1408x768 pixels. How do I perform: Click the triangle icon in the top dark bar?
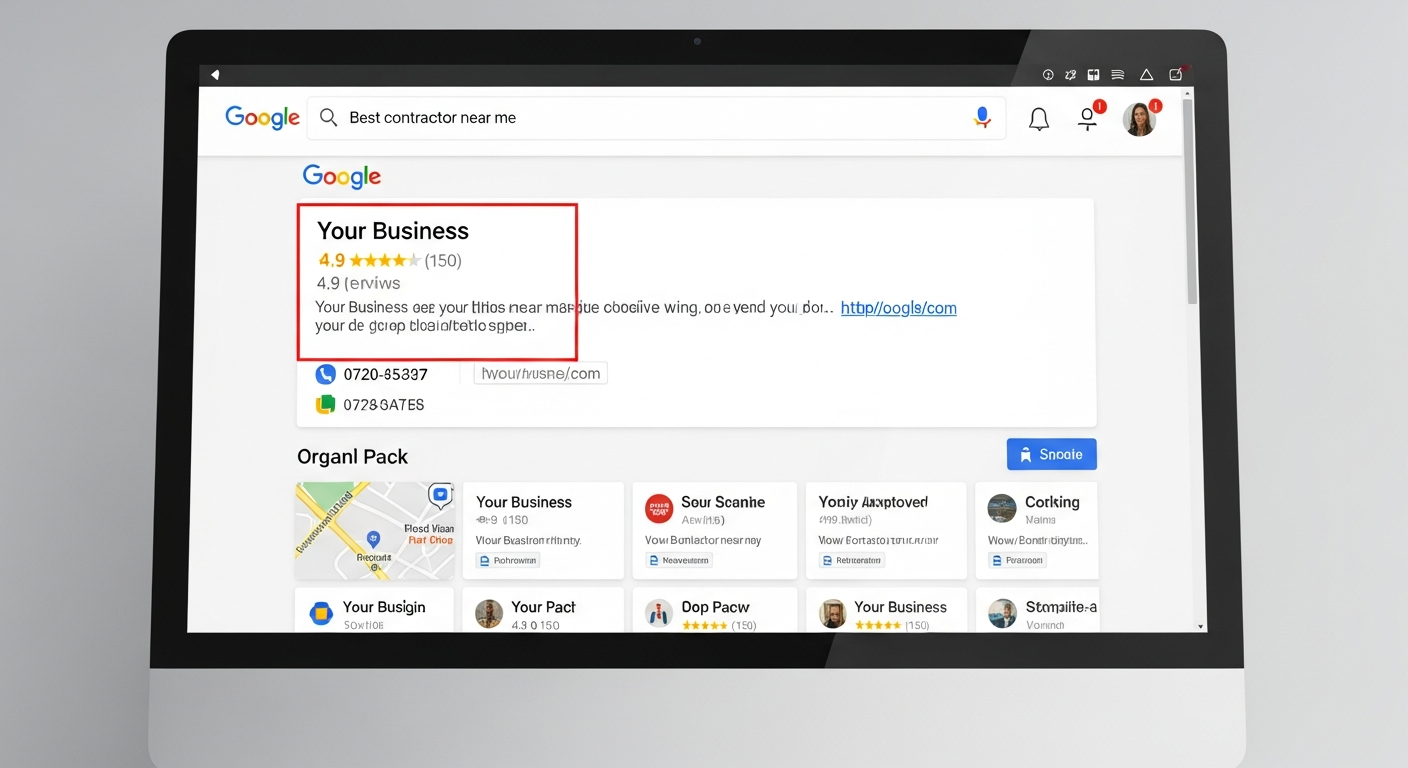click(x=1146, y=75)
